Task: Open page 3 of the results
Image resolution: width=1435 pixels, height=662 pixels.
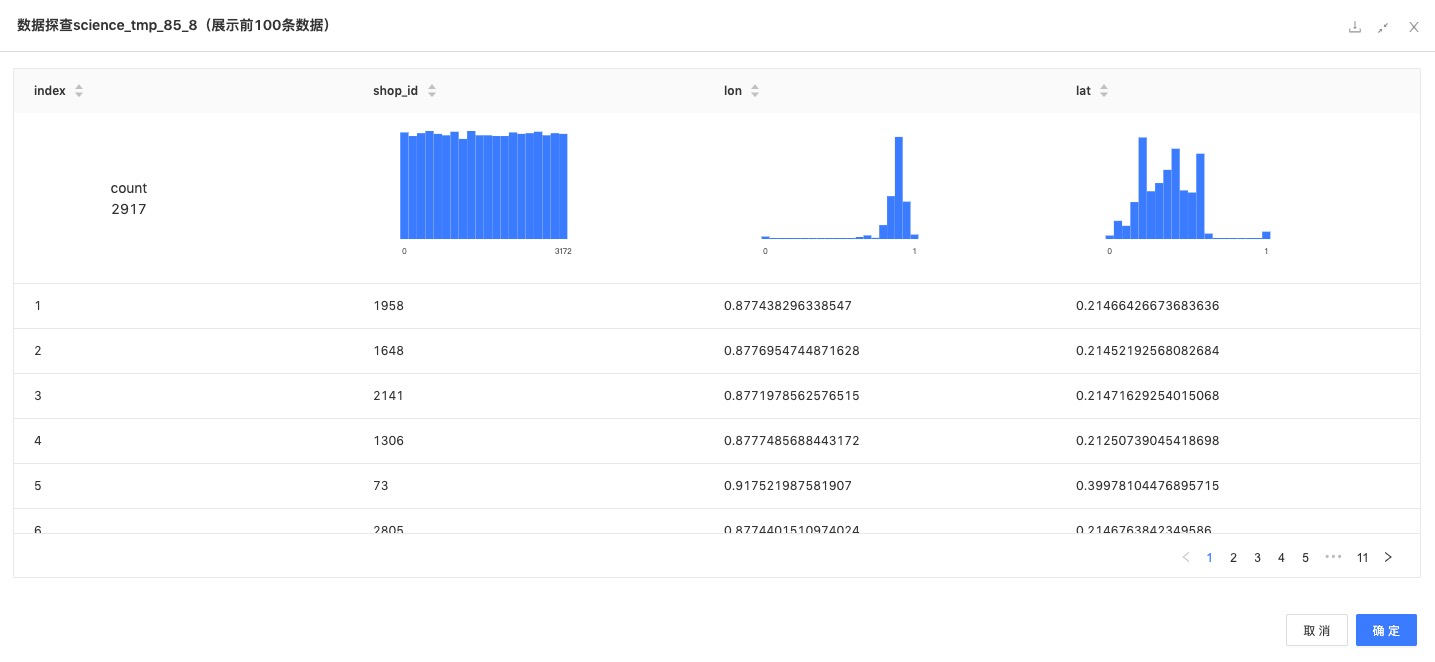Action: [1257, 558]
